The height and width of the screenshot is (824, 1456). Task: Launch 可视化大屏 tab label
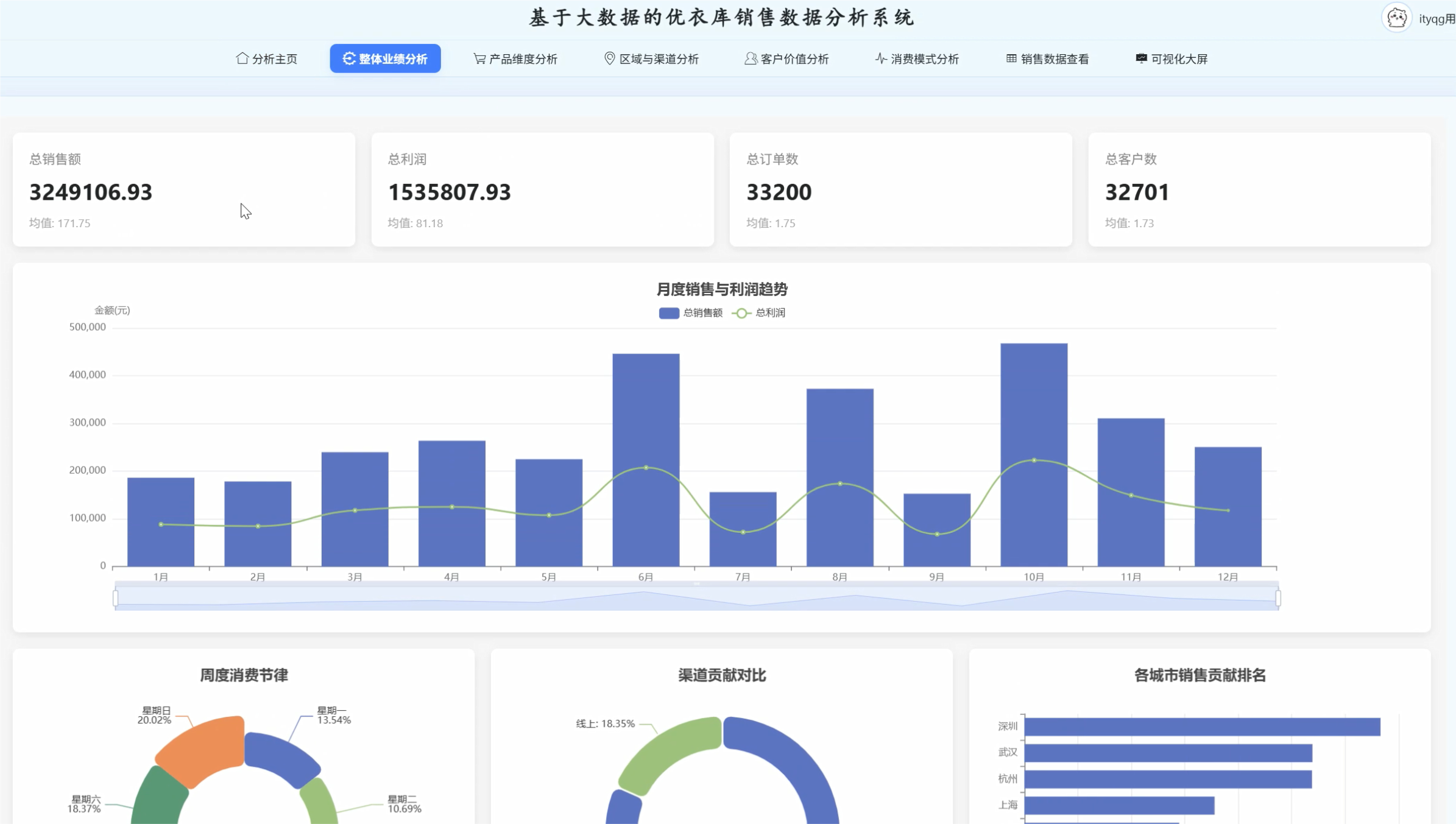(1179, 59)
